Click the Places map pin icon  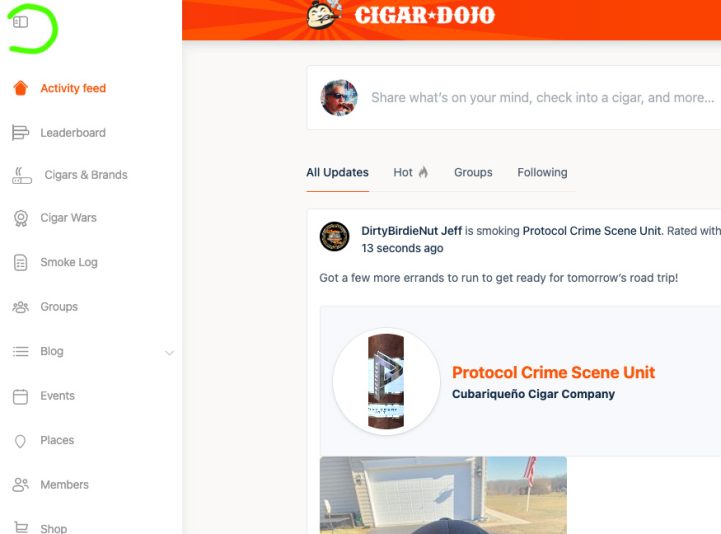20,441
